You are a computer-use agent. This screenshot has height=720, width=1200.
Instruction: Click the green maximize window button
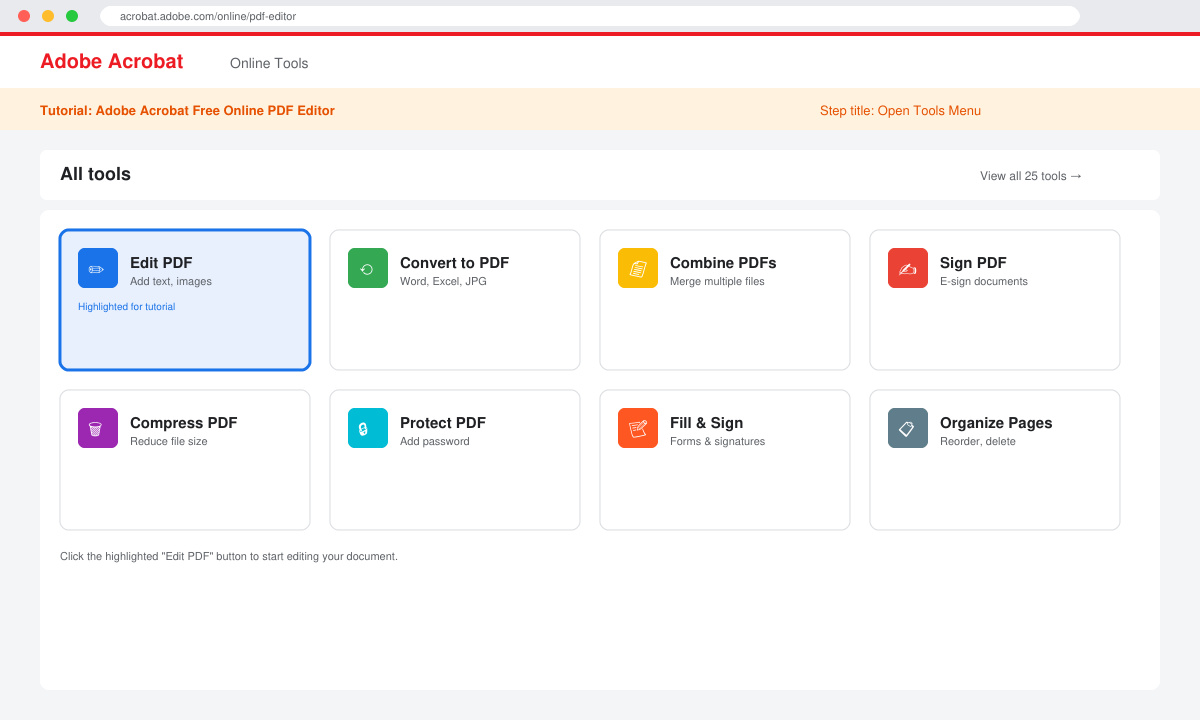(x=72, y=16)
